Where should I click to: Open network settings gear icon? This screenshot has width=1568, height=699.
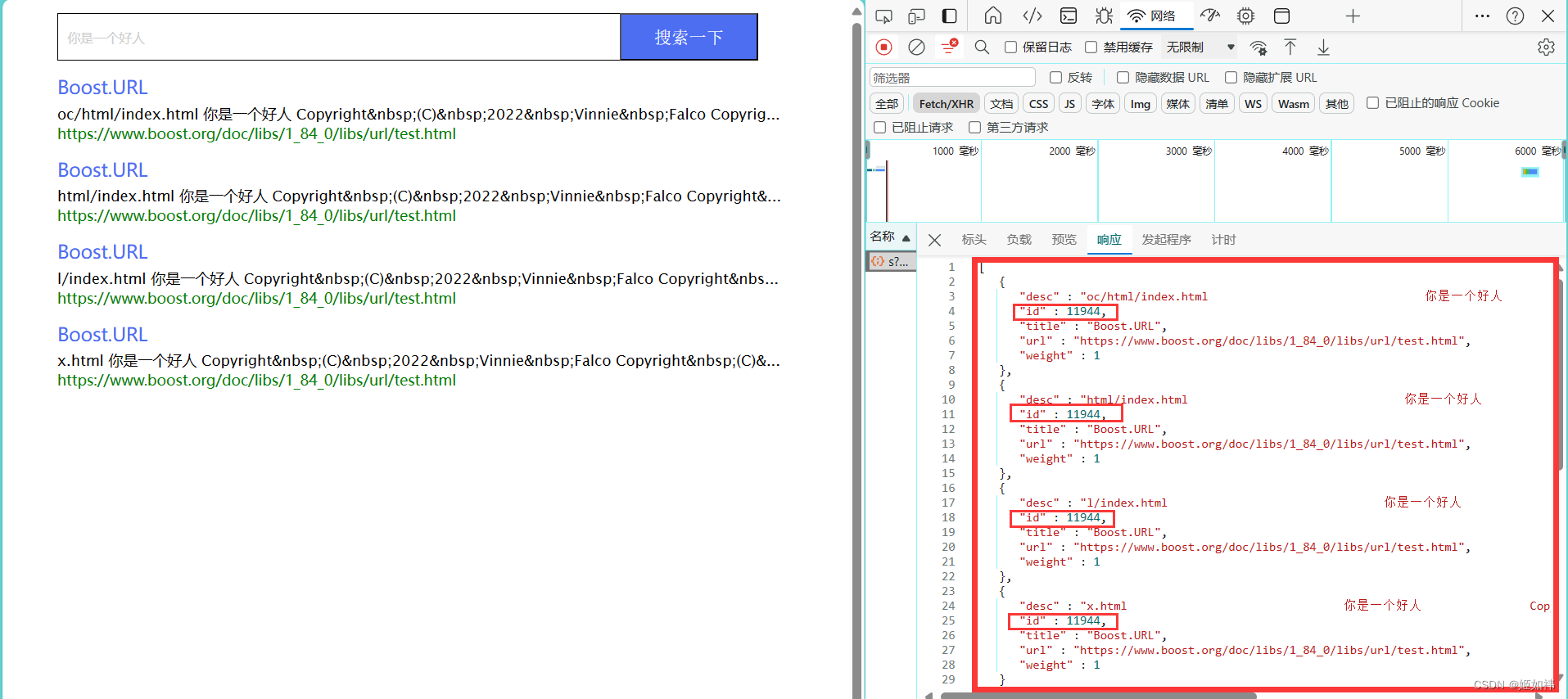(1546, 47)
